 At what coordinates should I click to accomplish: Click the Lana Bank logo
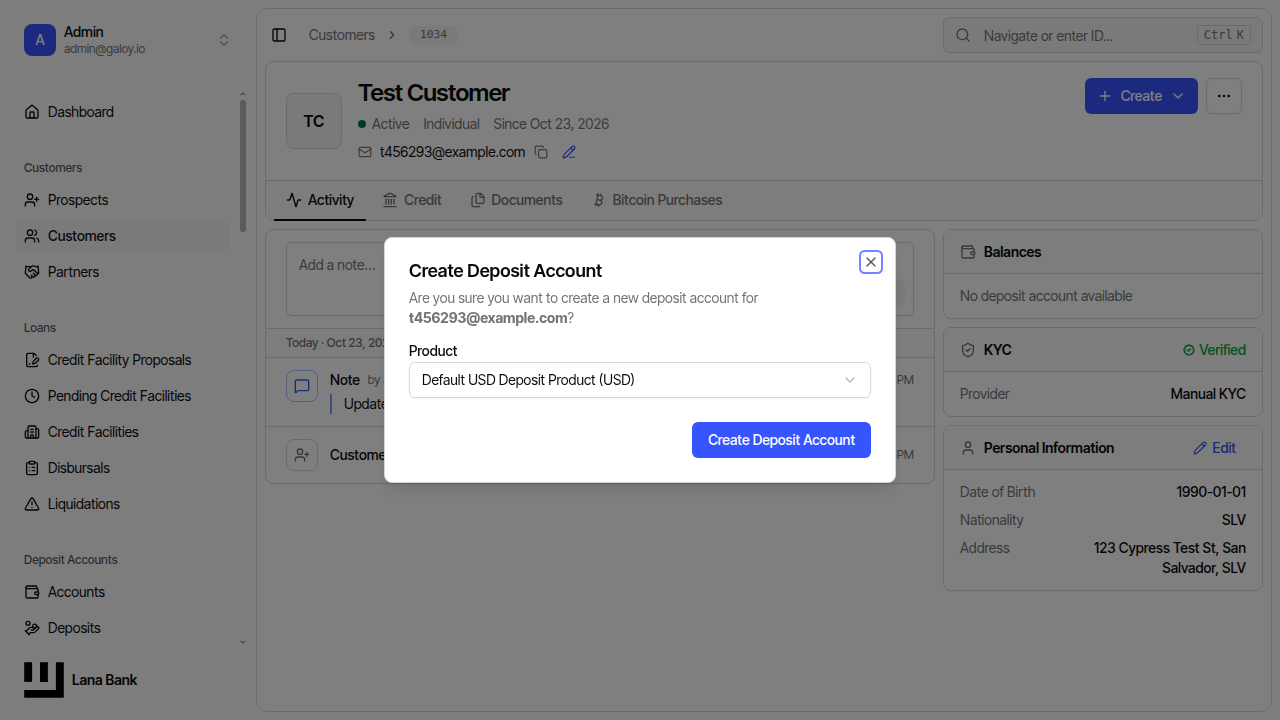44,680
